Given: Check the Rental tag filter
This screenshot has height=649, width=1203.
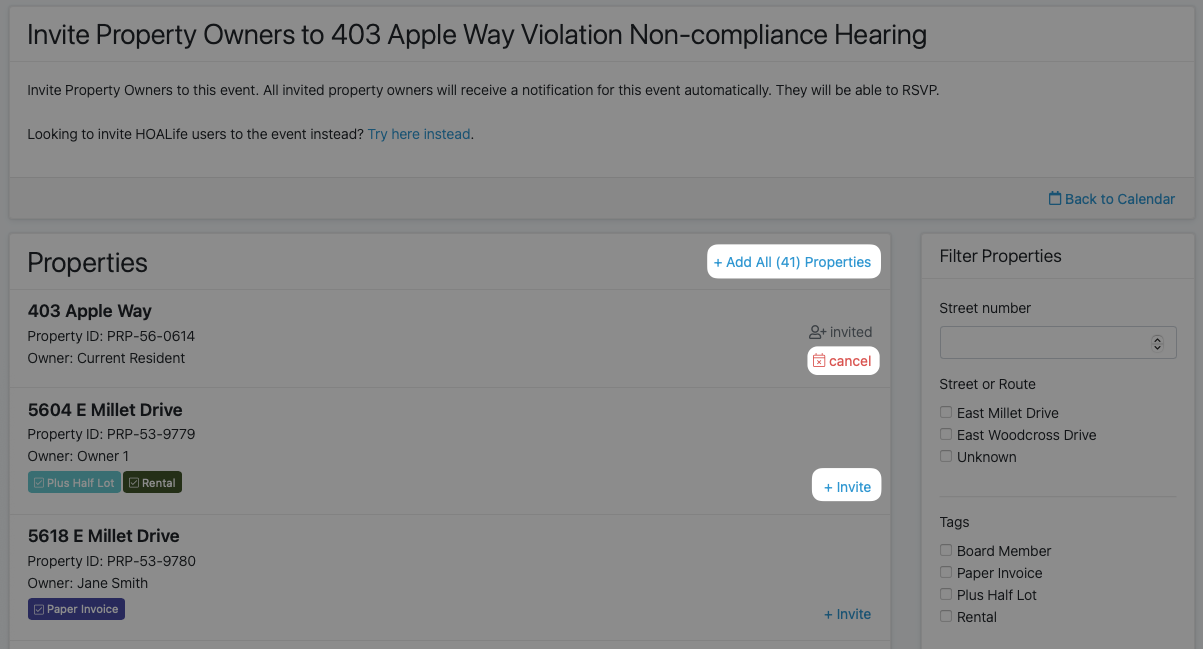Looking at the screenshot, I should pos(946,616).
